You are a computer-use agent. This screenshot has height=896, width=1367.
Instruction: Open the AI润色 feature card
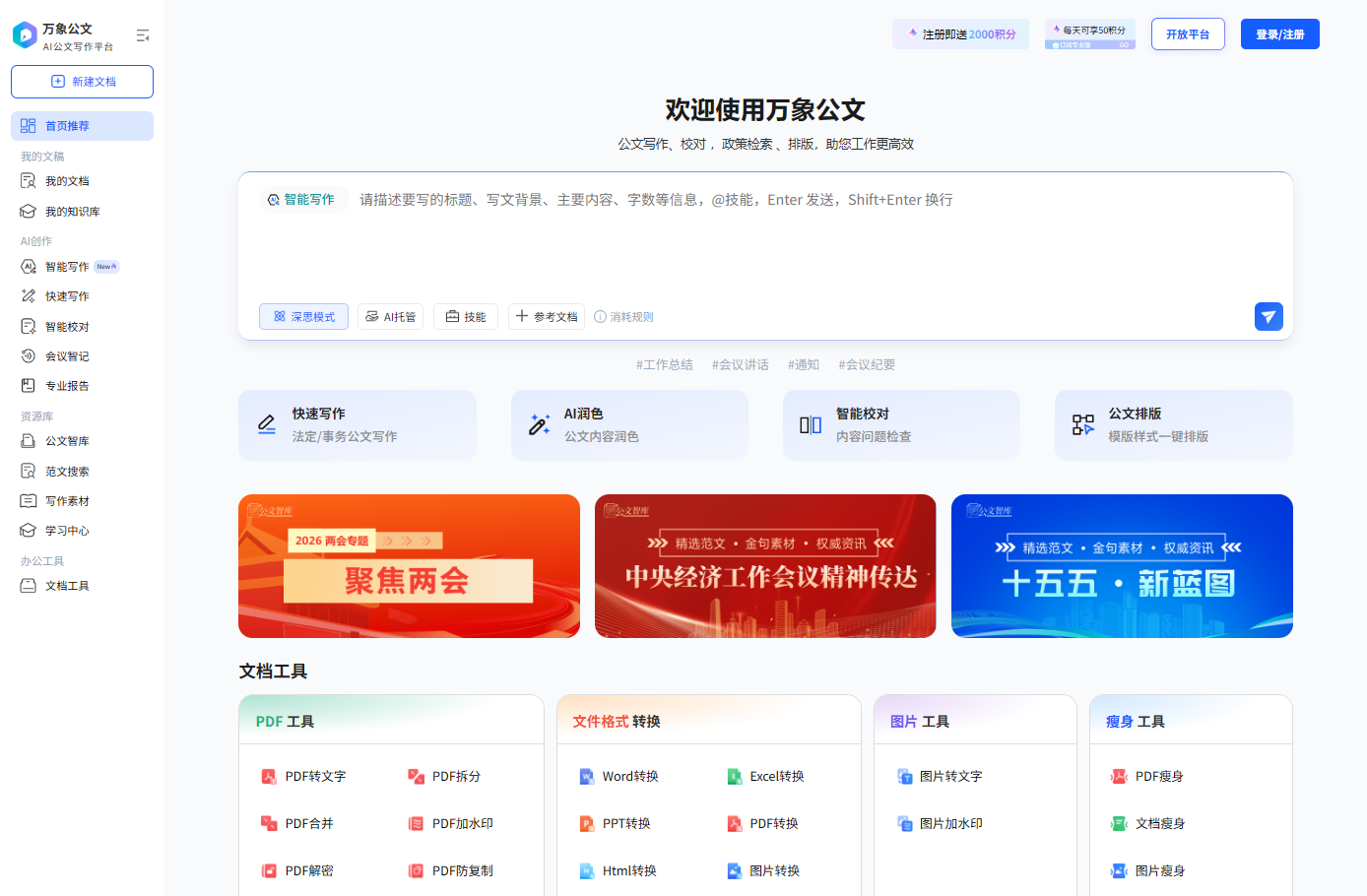(629, 425)
